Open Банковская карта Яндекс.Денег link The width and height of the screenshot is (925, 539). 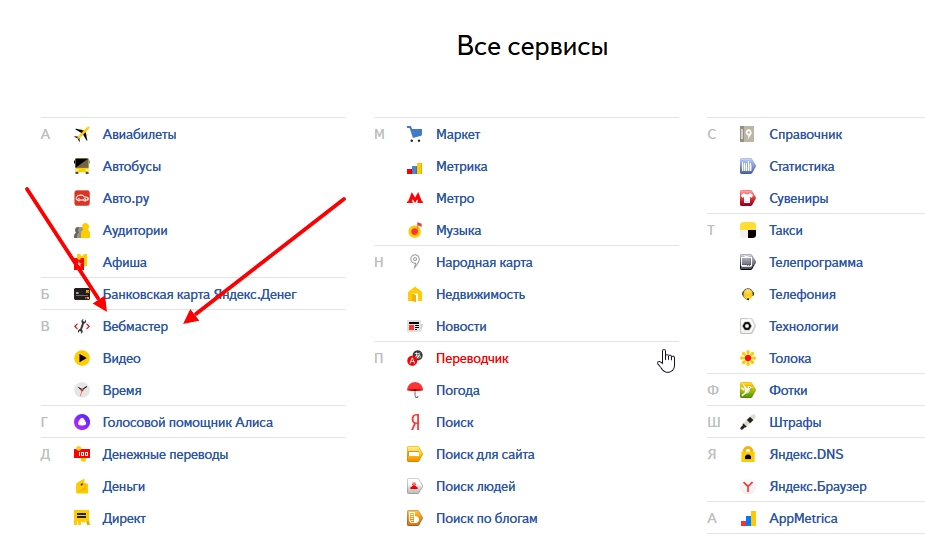(199, 294)
